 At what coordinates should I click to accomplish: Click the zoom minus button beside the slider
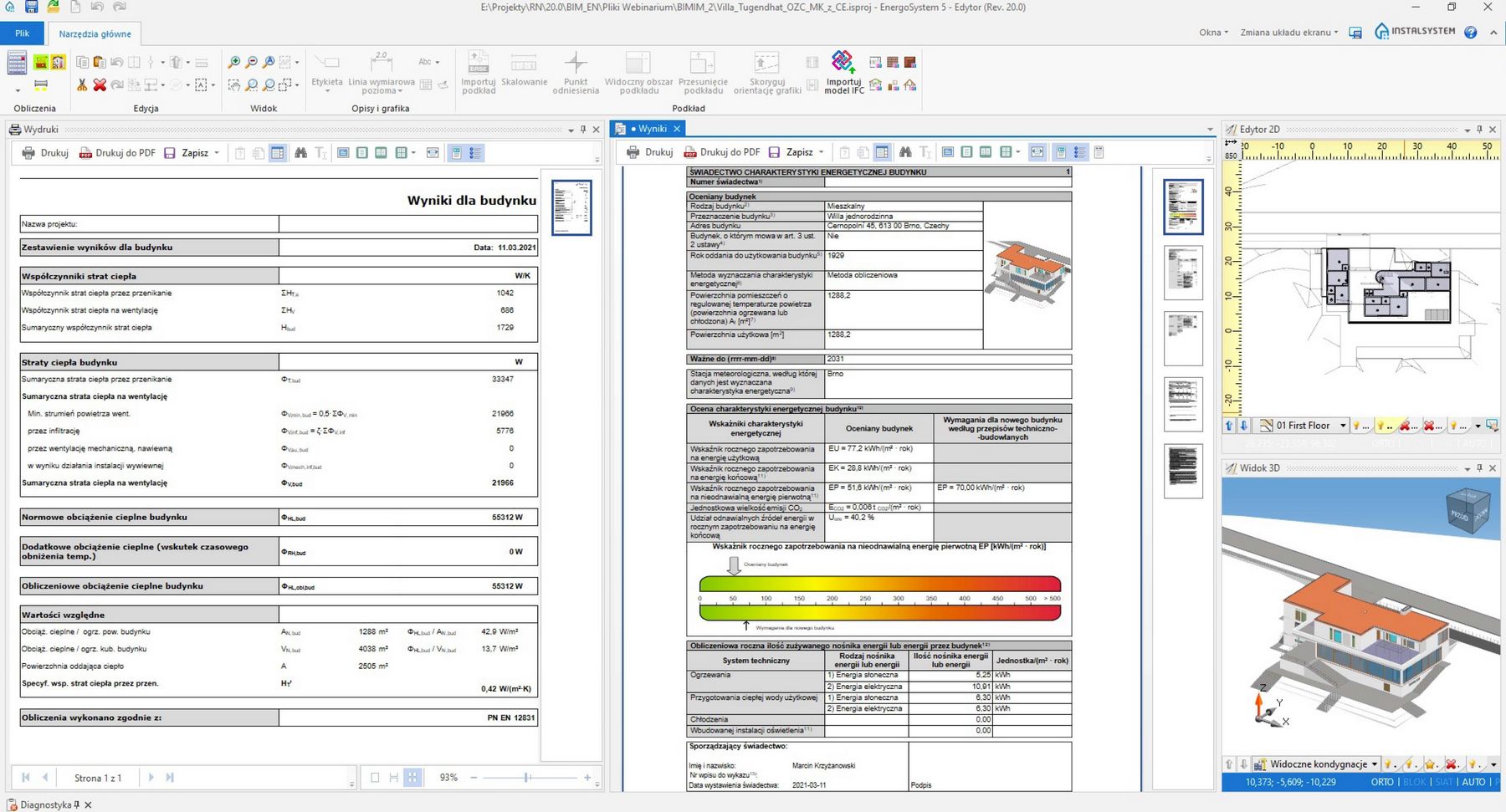coord(474,778)
